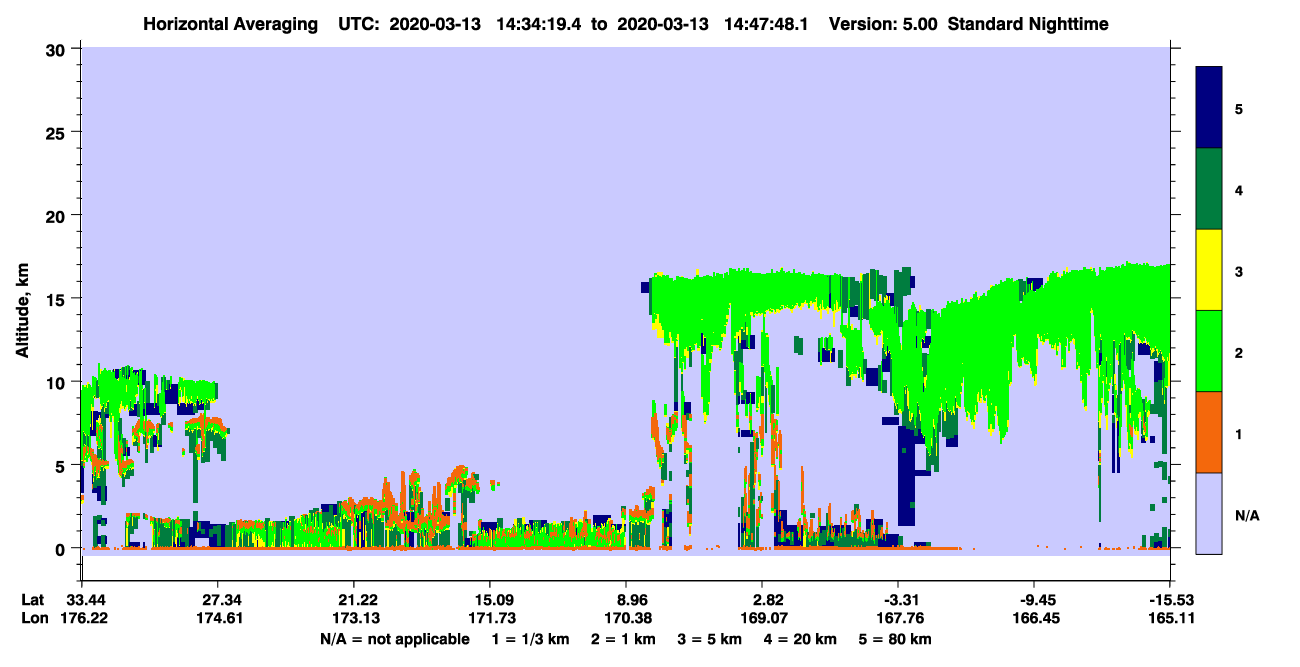
Task: Click the orange color bar segment labeled 1
Action: point(1209,432)
